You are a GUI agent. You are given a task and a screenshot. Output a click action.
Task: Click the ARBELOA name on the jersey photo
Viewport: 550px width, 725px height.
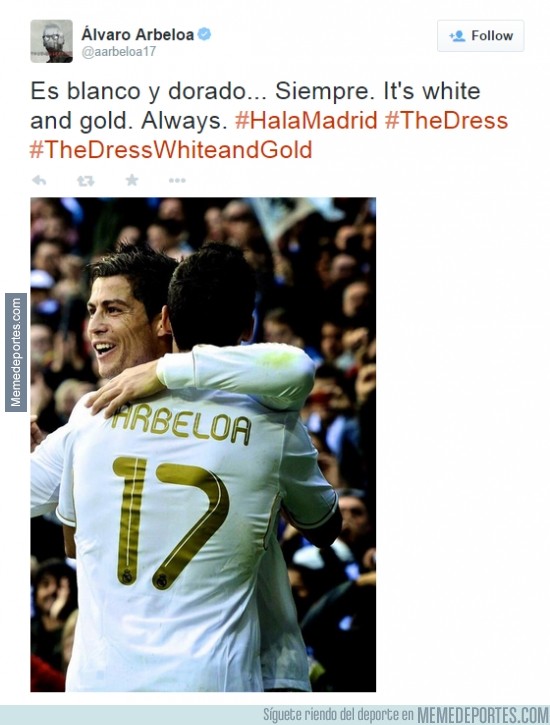182,424
